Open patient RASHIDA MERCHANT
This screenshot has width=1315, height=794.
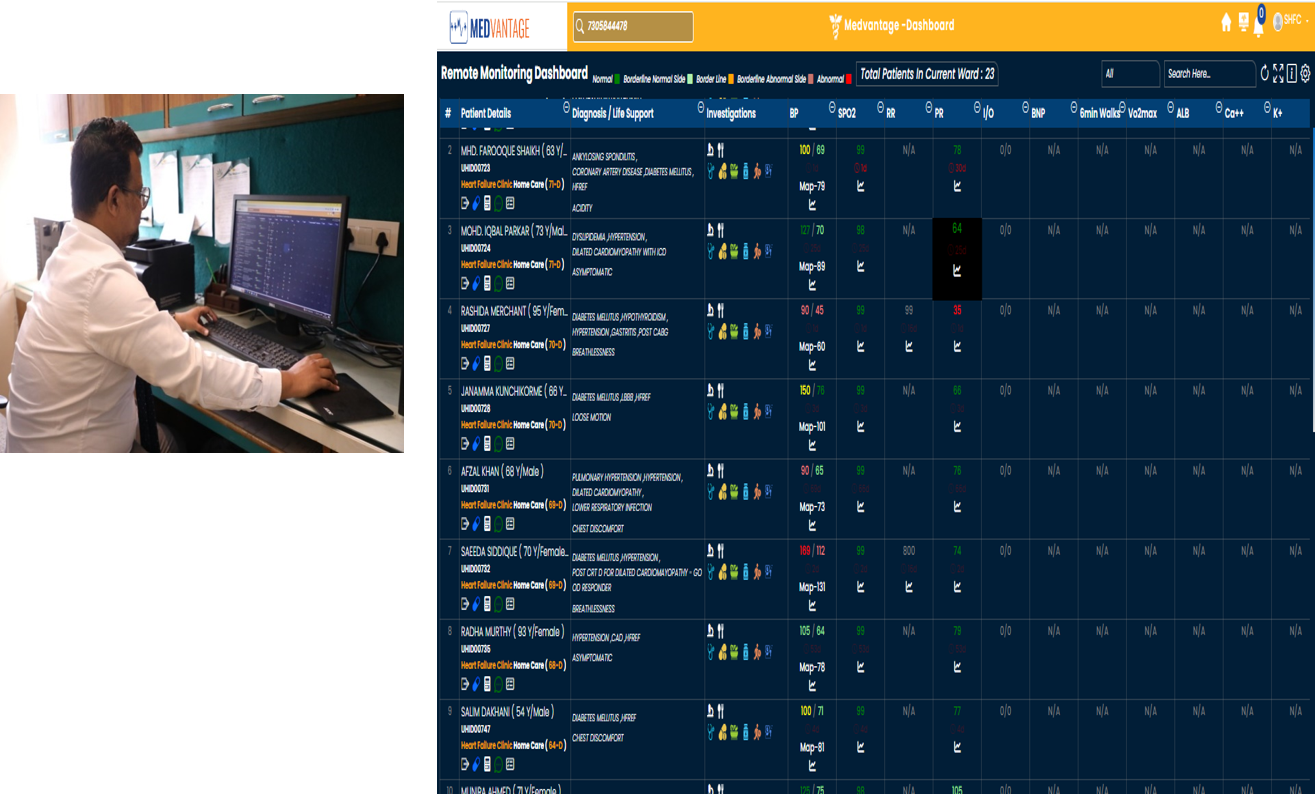click(513, 311)
